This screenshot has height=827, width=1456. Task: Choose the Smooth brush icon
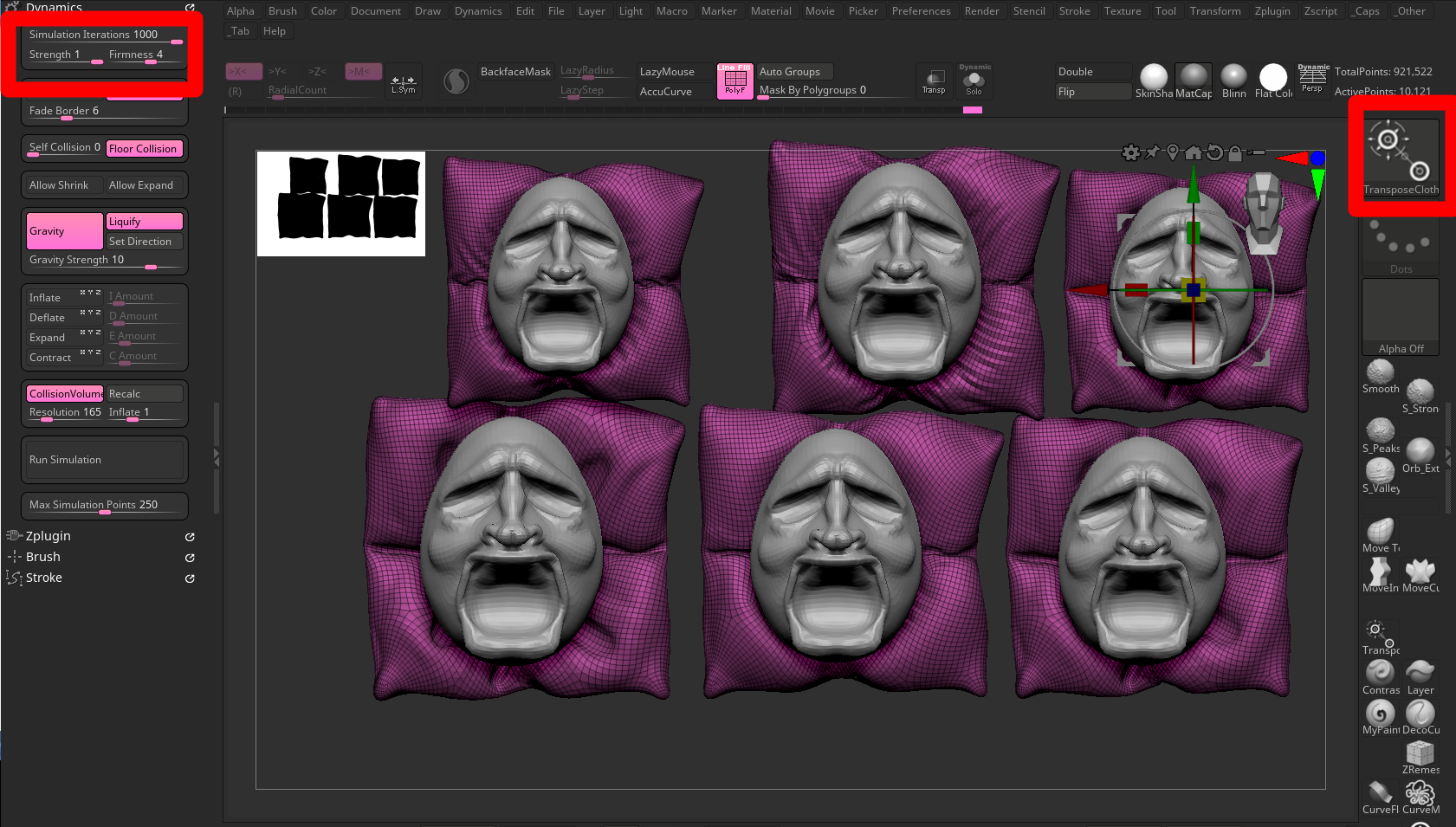(x=1380, y=373)
